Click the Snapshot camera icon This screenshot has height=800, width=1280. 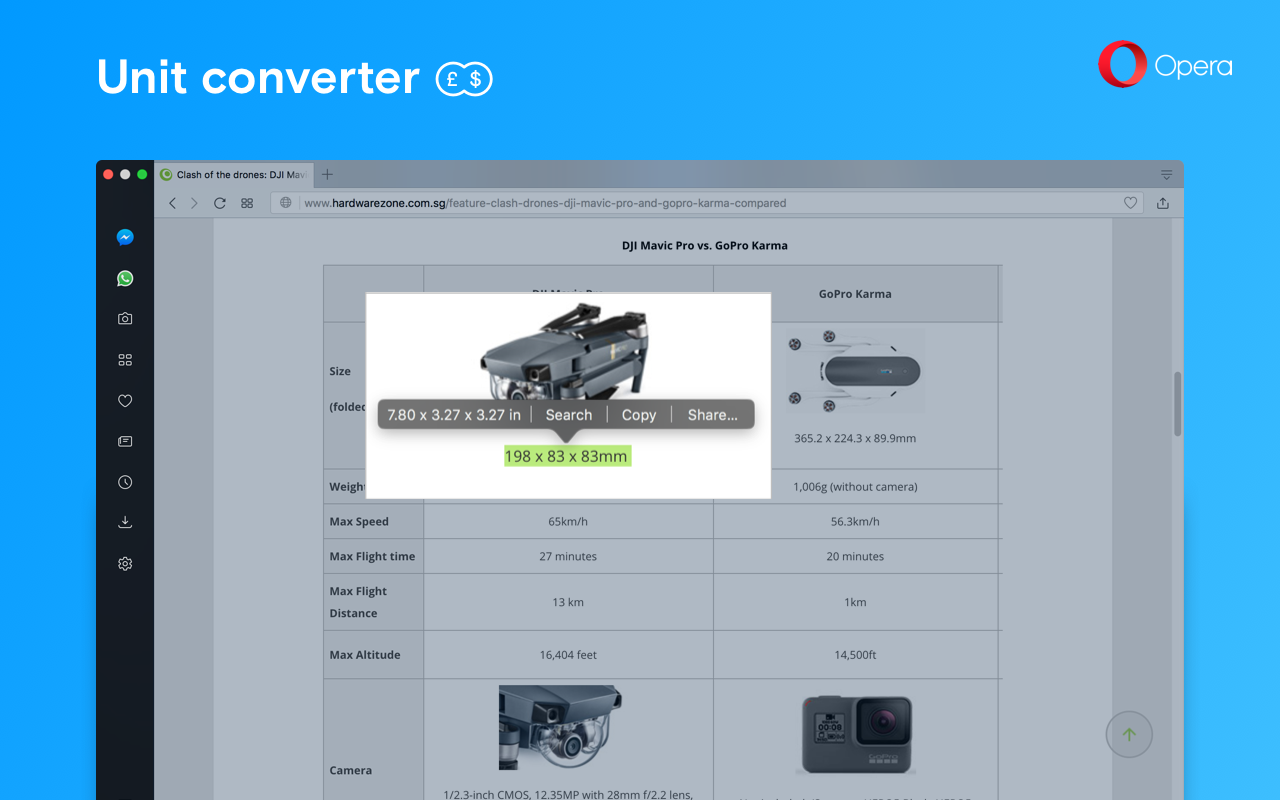pyautogui.click(x=125, y=319)
